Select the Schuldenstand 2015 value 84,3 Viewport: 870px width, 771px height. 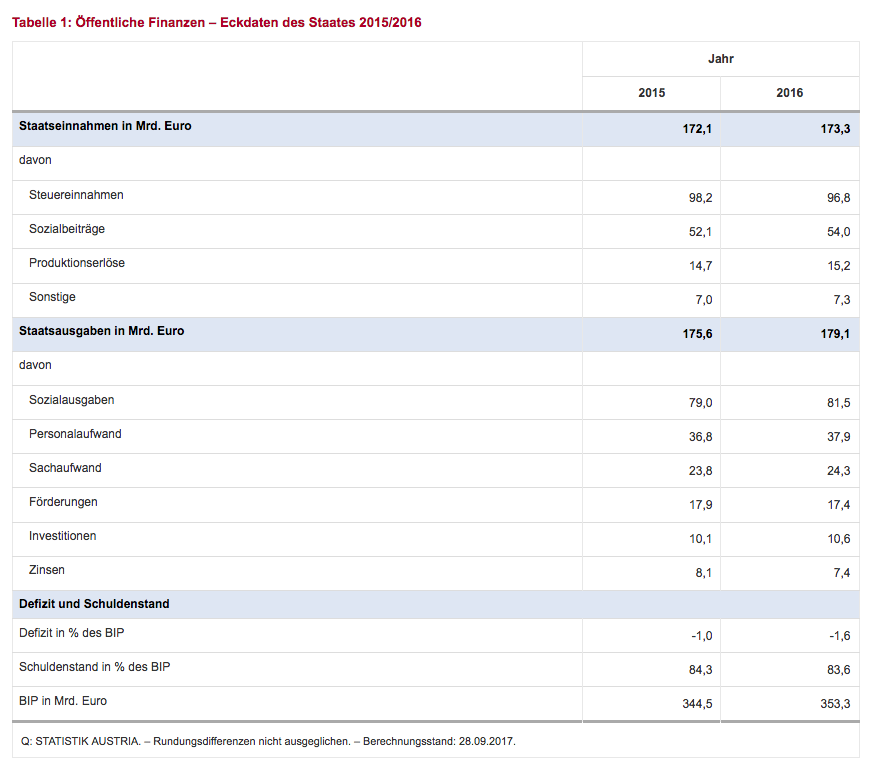700,670
